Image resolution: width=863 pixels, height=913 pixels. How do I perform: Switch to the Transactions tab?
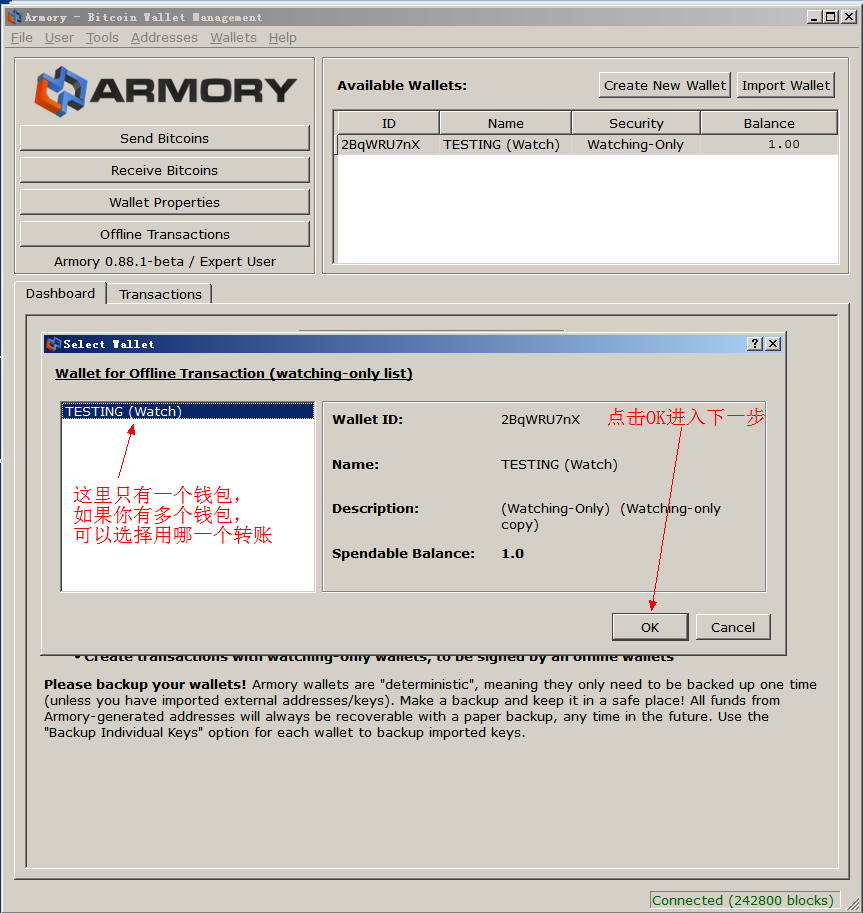pos(160,294)
